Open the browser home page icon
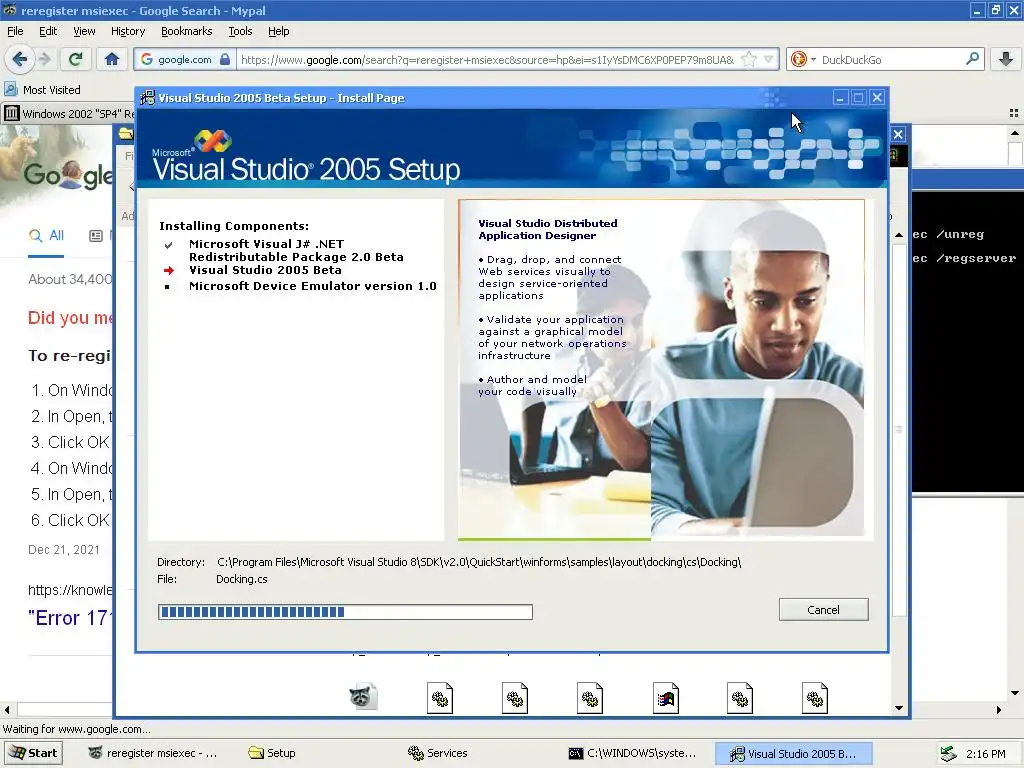Image resolution: width=1024 pixels, height=768 pixels. pos(112,59)
